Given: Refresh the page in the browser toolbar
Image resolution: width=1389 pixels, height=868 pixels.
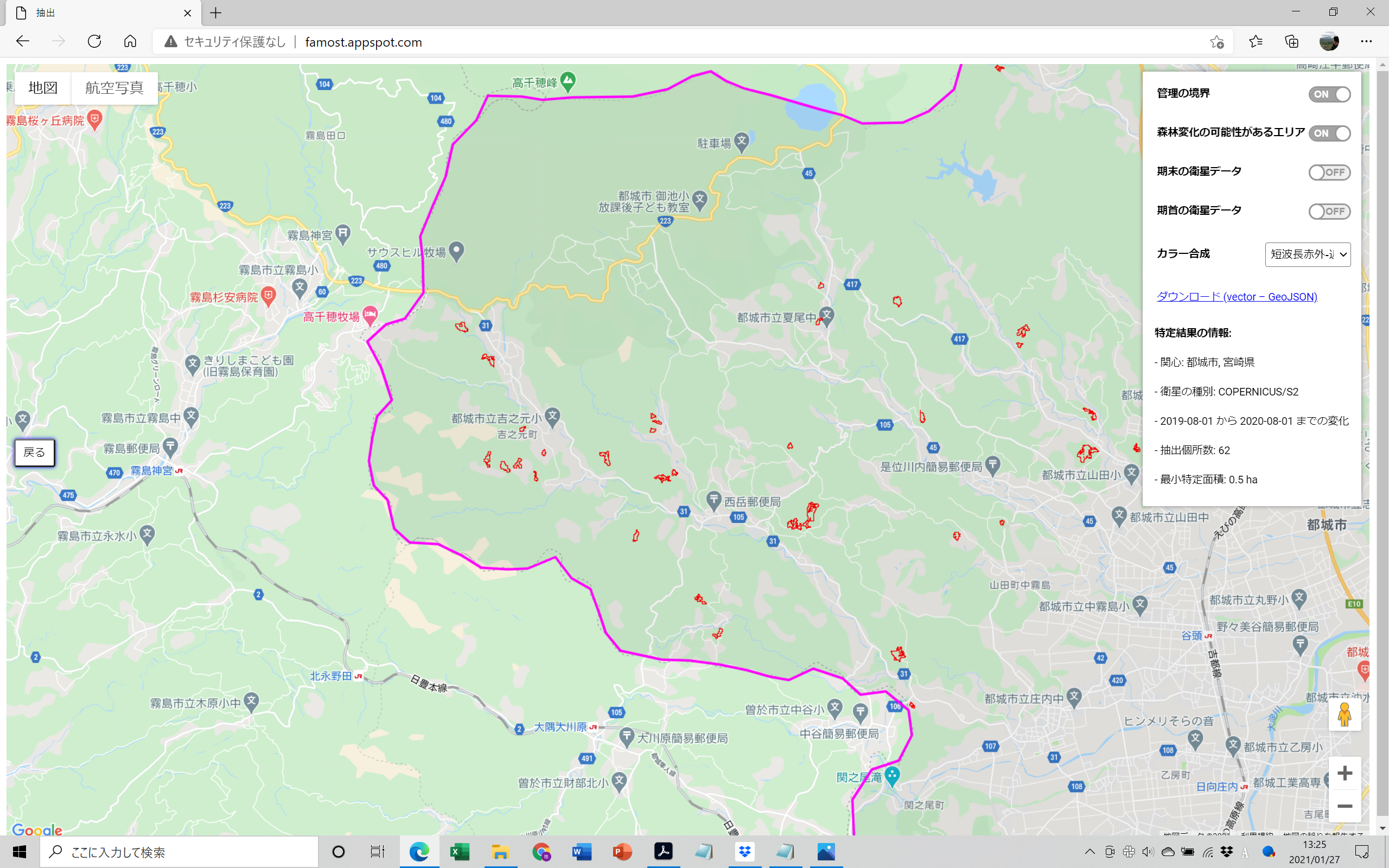Looking at the screenshot, I should point(95,41).
